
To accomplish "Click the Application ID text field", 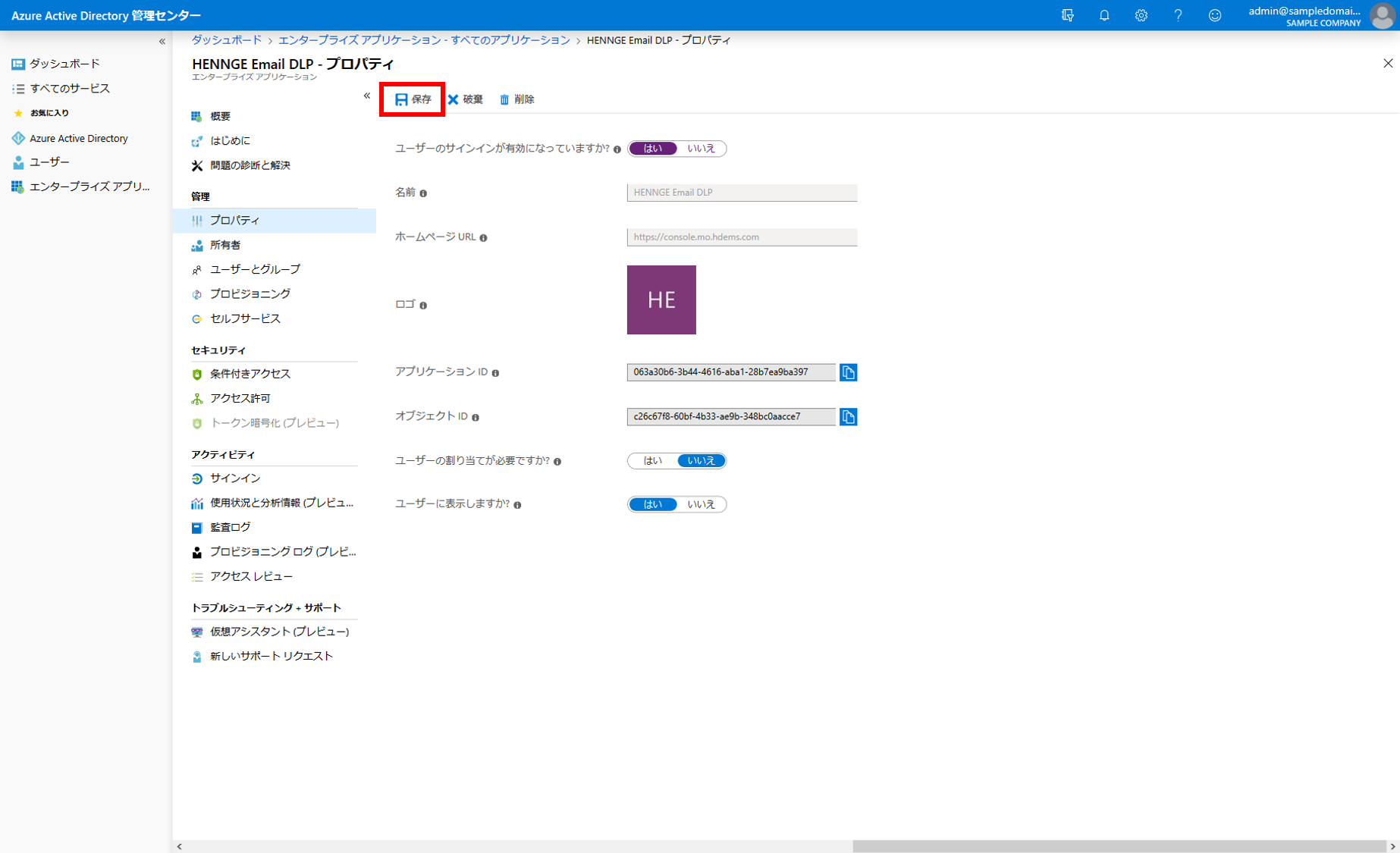I will pyautogui.click(x=731, y=372).
